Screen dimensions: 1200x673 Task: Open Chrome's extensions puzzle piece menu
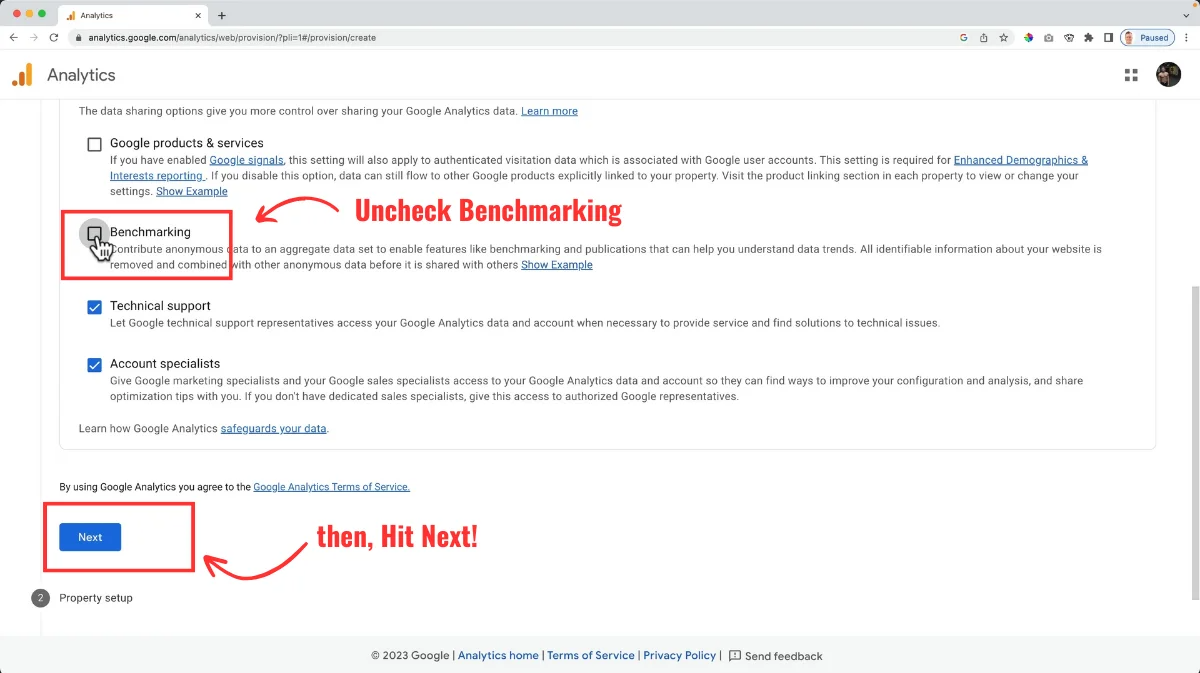[x=1089, y=37]
